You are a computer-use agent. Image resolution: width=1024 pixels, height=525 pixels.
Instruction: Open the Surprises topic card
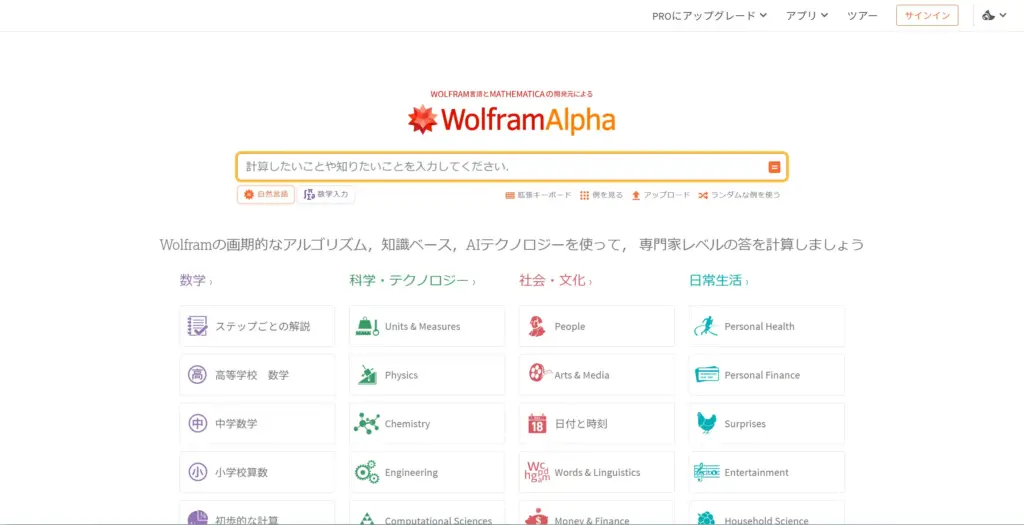767,423
